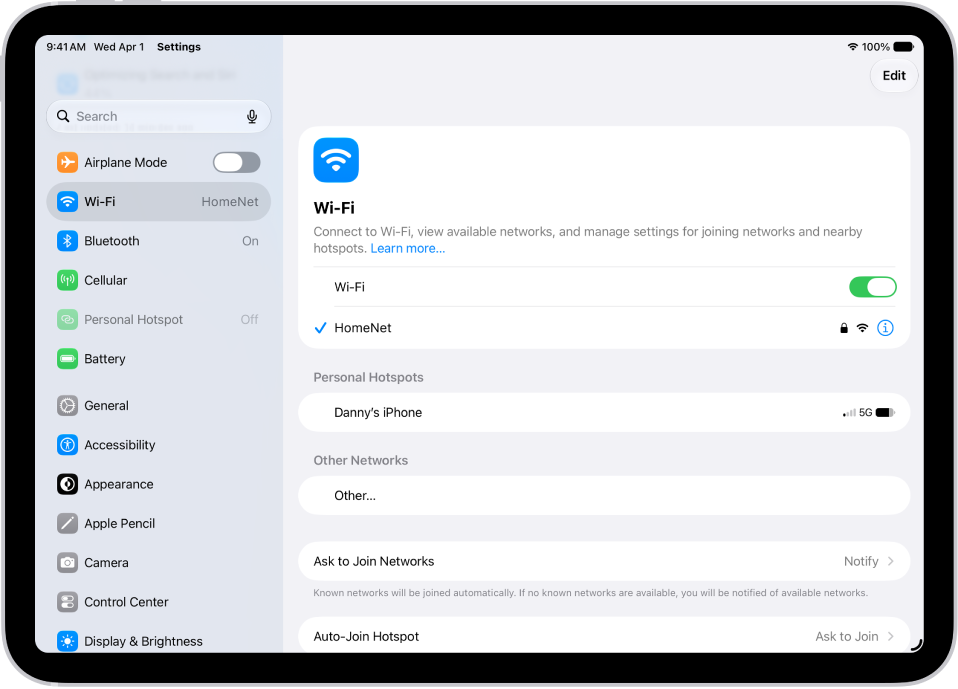Tap the status bar battery icon

pos(904,47)
